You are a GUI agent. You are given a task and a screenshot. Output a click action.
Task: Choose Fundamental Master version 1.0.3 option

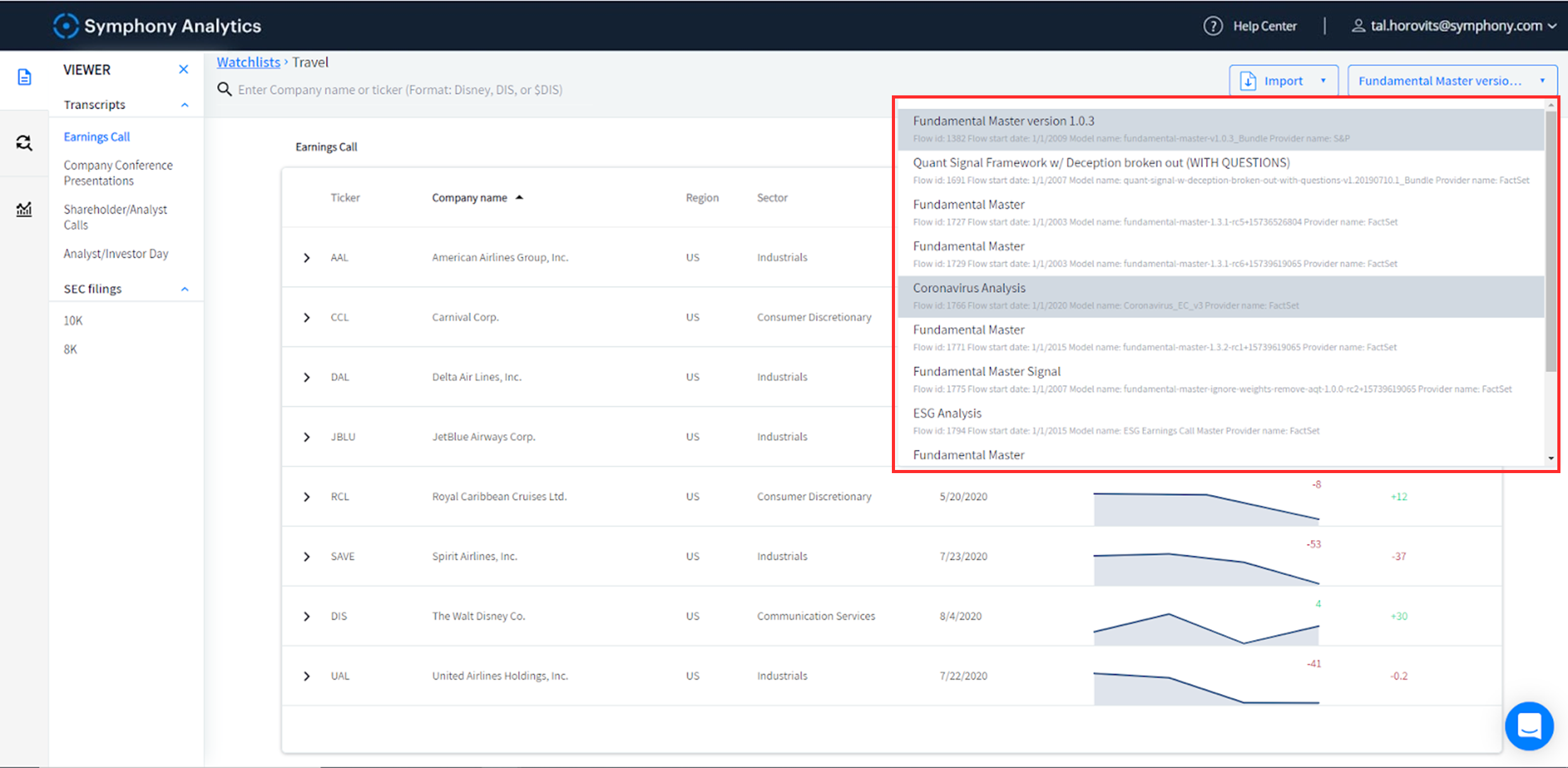coord(1221,129)
